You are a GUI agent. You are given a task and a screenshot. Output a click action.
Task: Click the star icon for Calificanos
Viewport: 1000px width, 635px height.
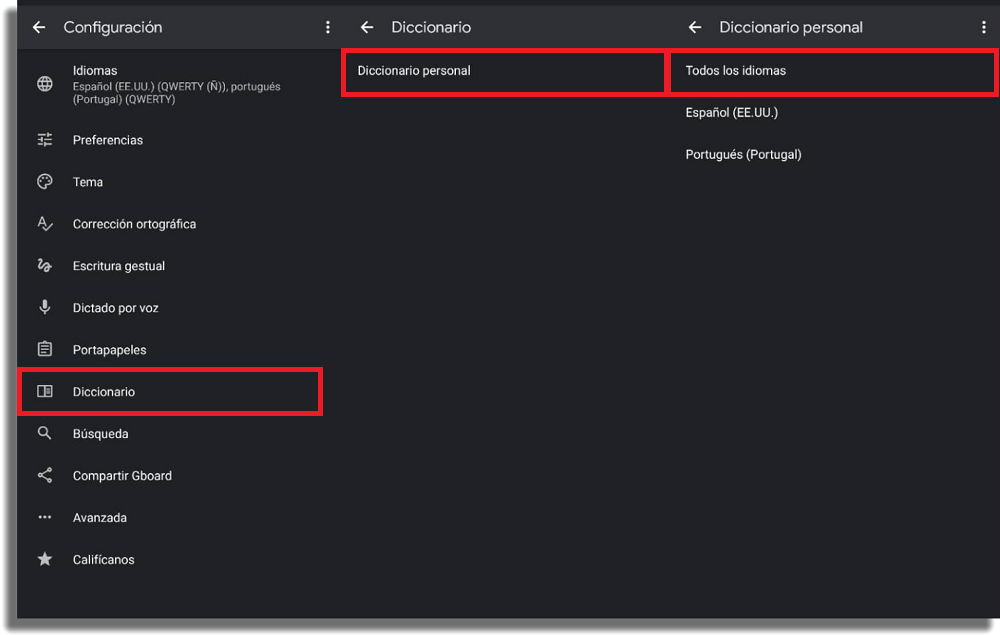[x=45, y=559]
